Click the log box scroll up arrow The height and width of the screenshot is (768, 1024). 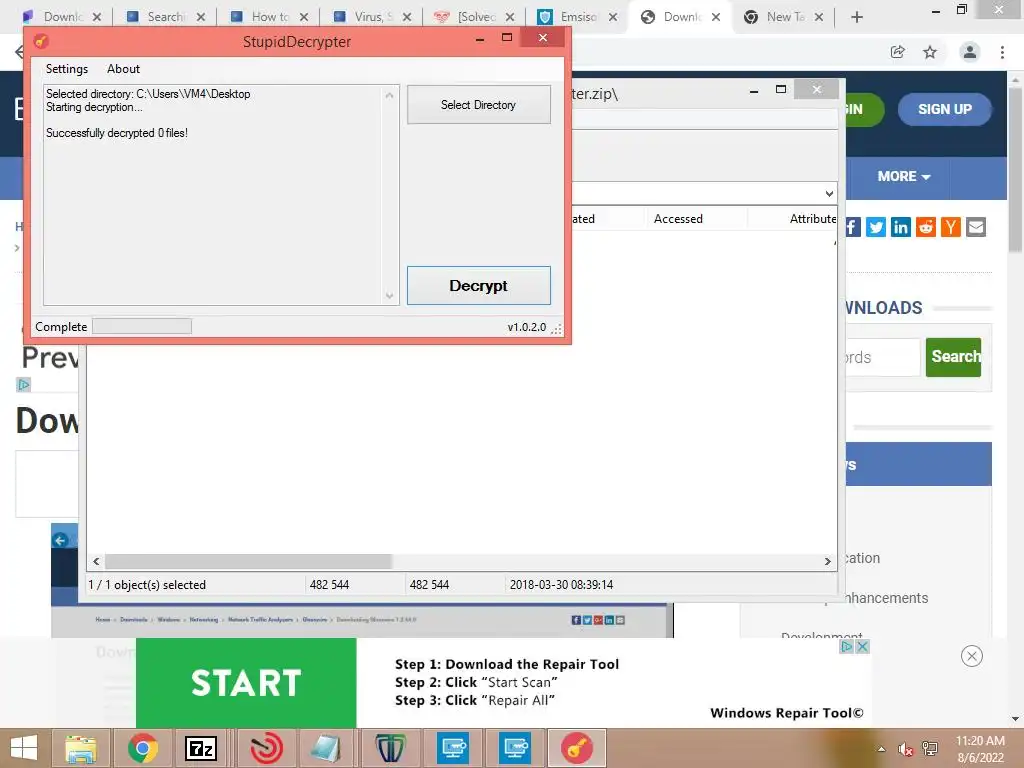click(389, 95)
